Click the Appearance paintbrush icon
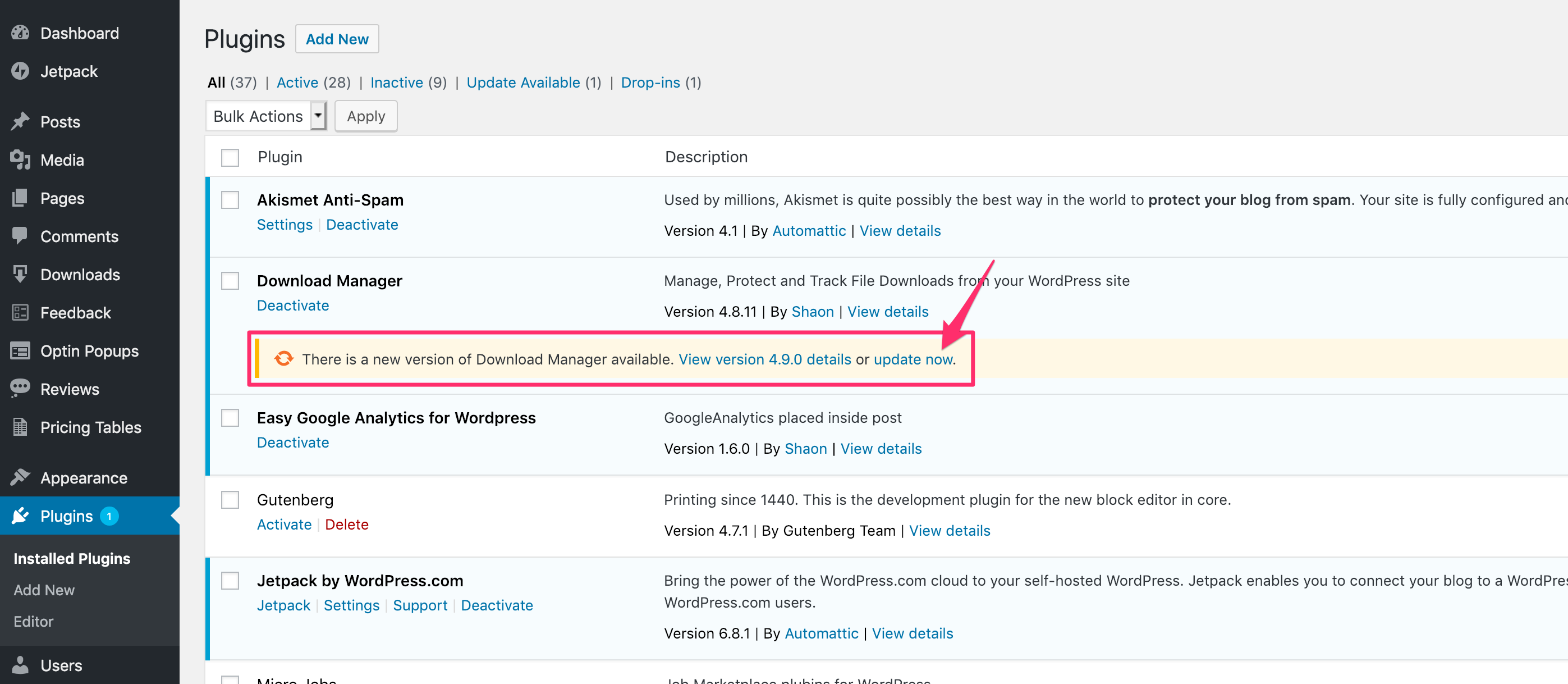This screenshot has height=684, width=1568. click(x=20, y=477)
